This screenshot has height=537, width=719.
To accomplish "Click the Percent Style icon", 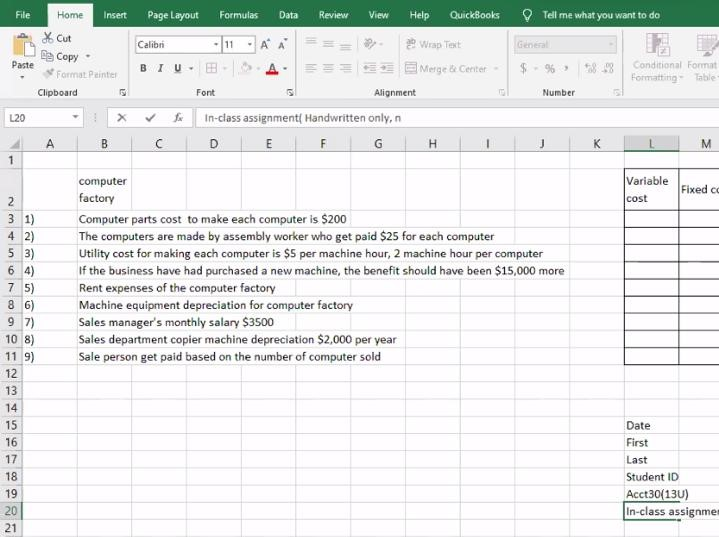I will click(550, 69).
